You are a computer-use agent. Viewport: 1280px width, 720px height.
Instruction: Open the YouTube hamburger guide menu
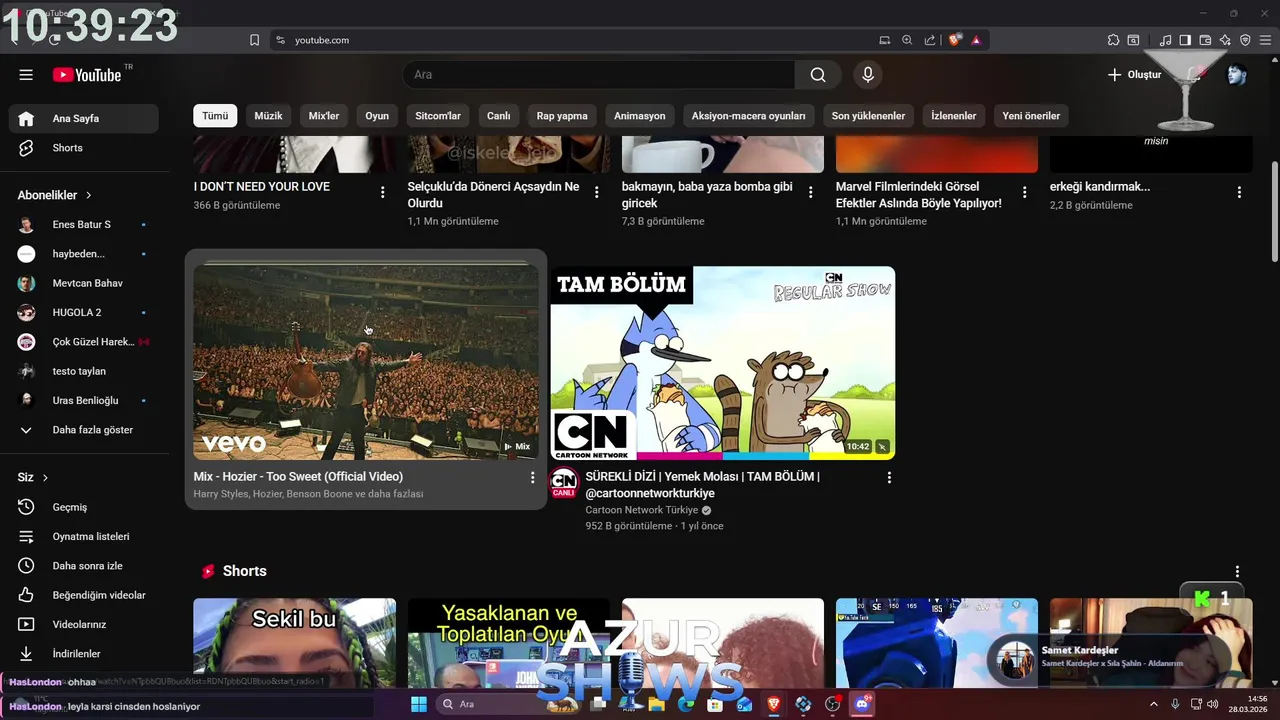coord(26,75)
